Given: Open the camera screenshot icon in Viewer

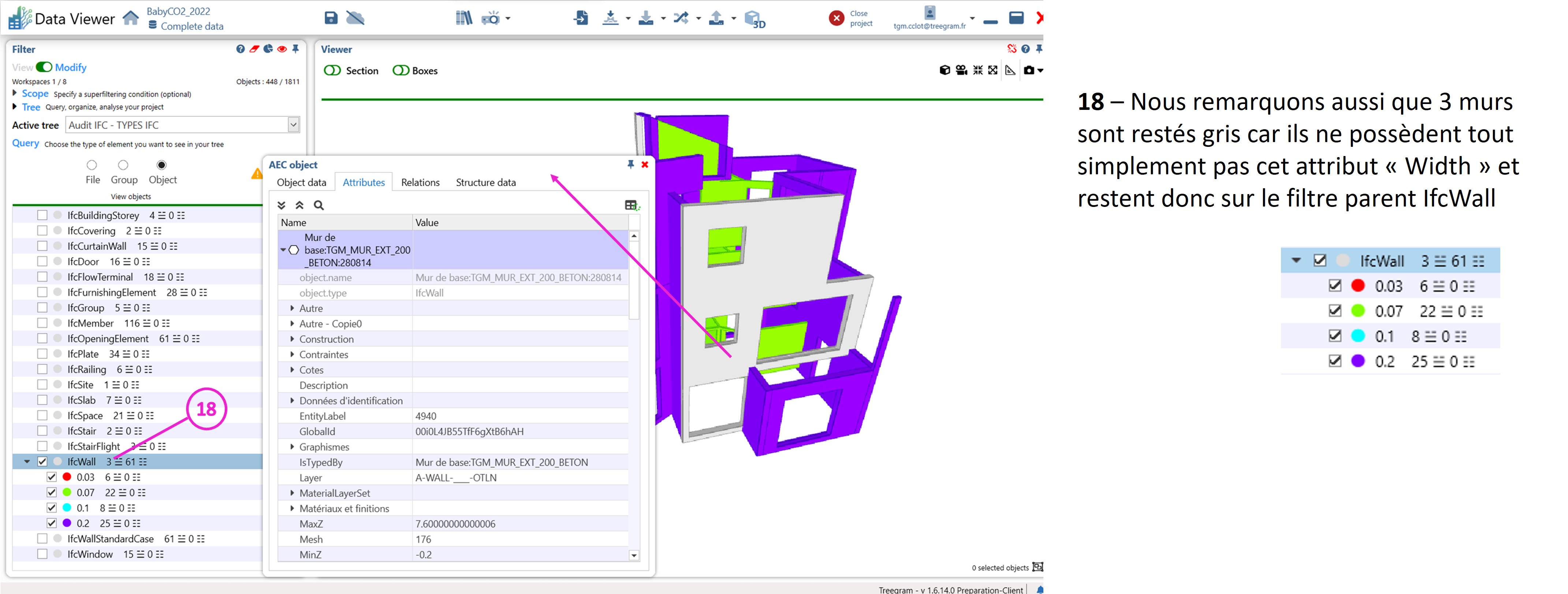Looking at the screenshot, I should tap(1029, 71).
